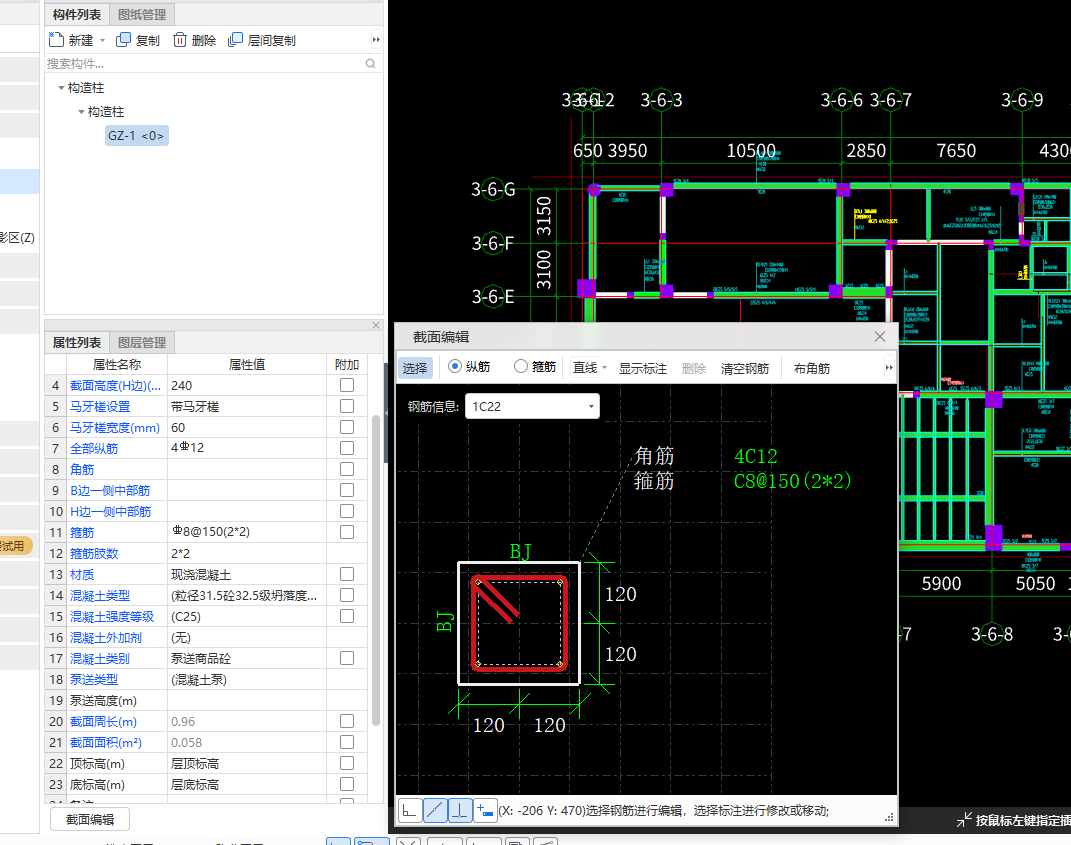1071x845 pixels.
Task: Check 附加 box for 截面高度 row
Action: (347, 385)
